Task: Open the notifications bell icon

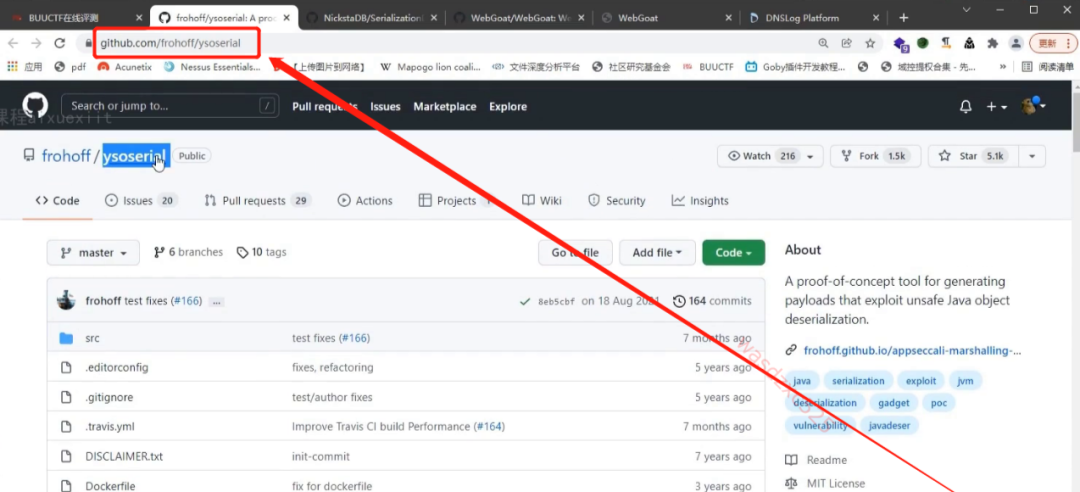Action: [966, 107]
